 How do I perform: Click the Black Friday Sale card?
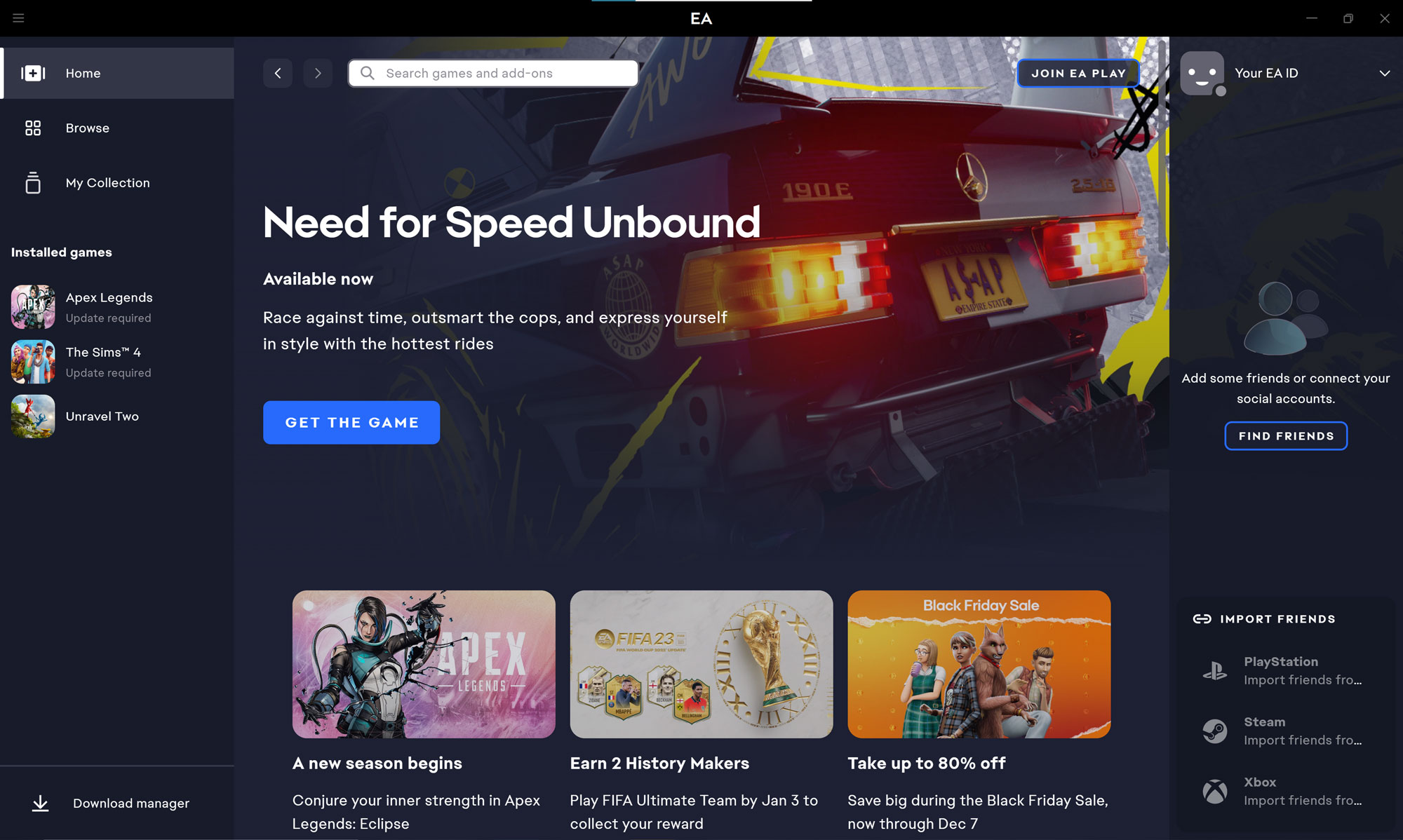[979, 664]
